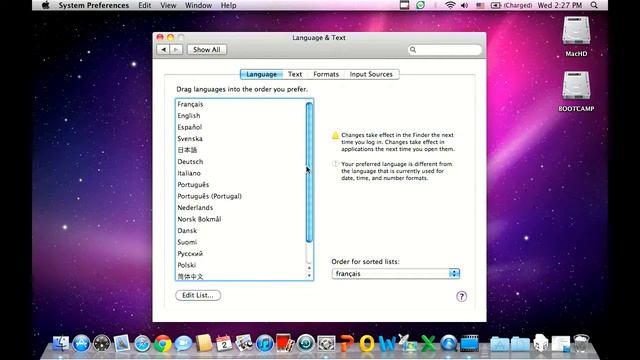640x360 pixels.
Task: Launch QuickTime Player from the dock
Action: [449, 343]
